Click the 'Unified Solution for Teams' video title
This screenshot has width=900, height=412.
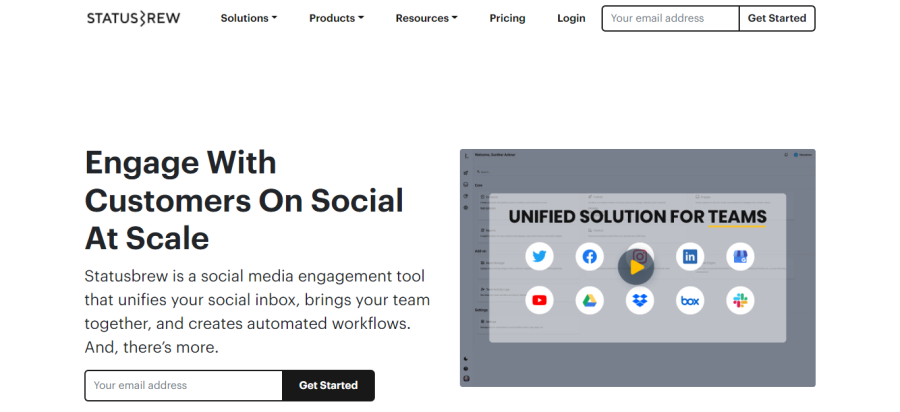pyautogui.click(x=637, y=217)
